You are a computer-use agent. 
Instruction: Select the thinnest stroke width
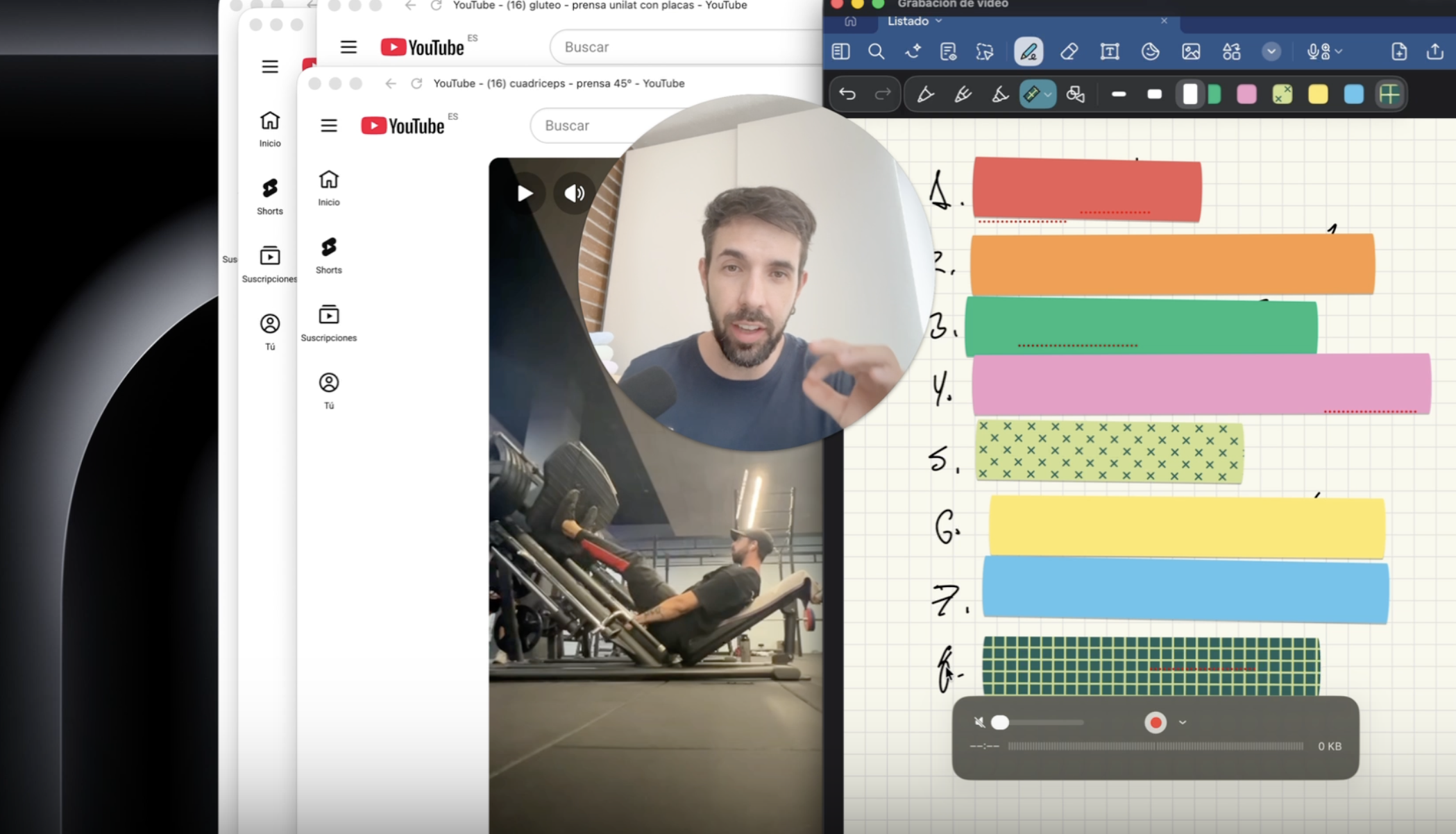pos(1119,94)
